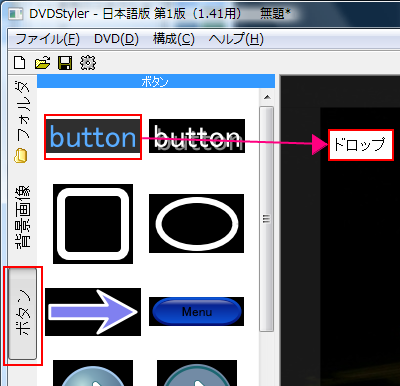This screenshot has height=386, width=400.
Task: Select the blue text button thumbnail
Action: tap(93, 137)
